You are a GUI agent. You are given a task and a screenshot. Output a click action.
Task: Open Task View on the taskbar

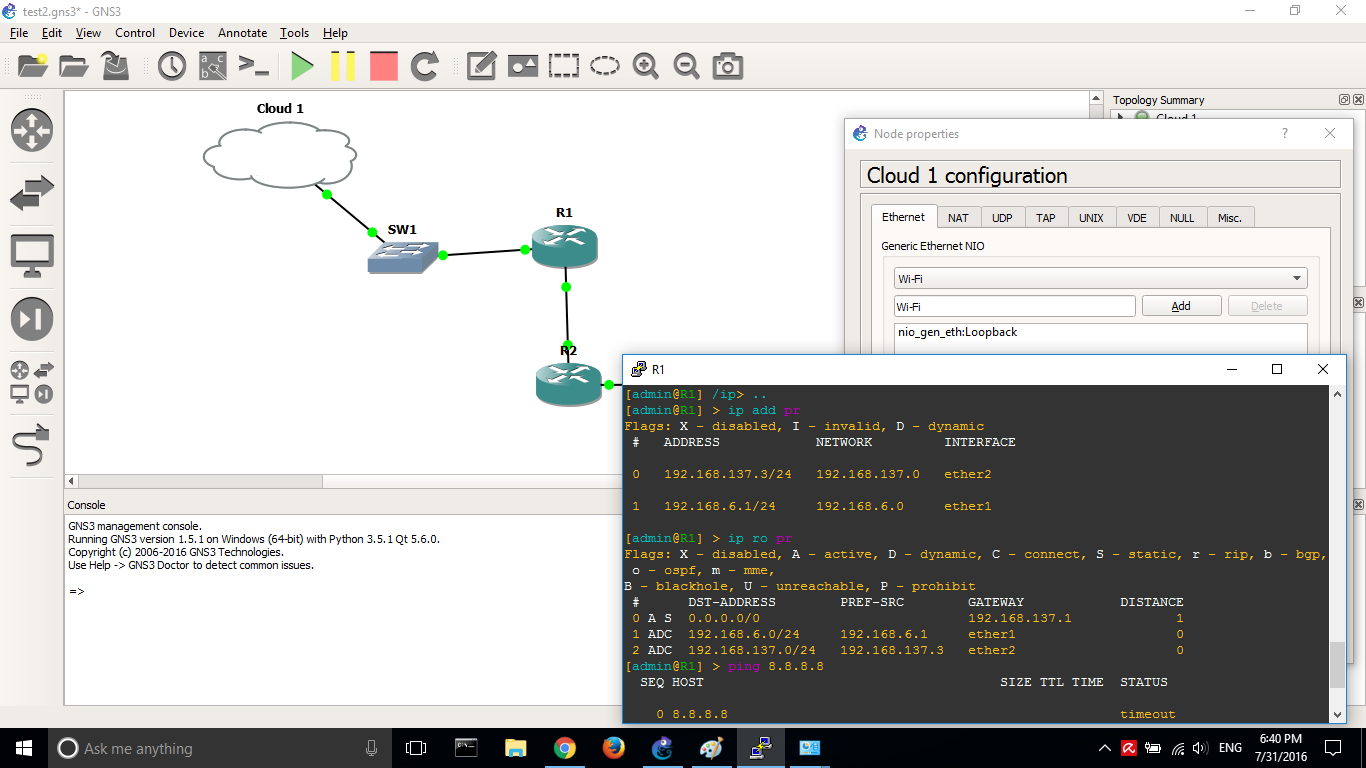(416, 748)
